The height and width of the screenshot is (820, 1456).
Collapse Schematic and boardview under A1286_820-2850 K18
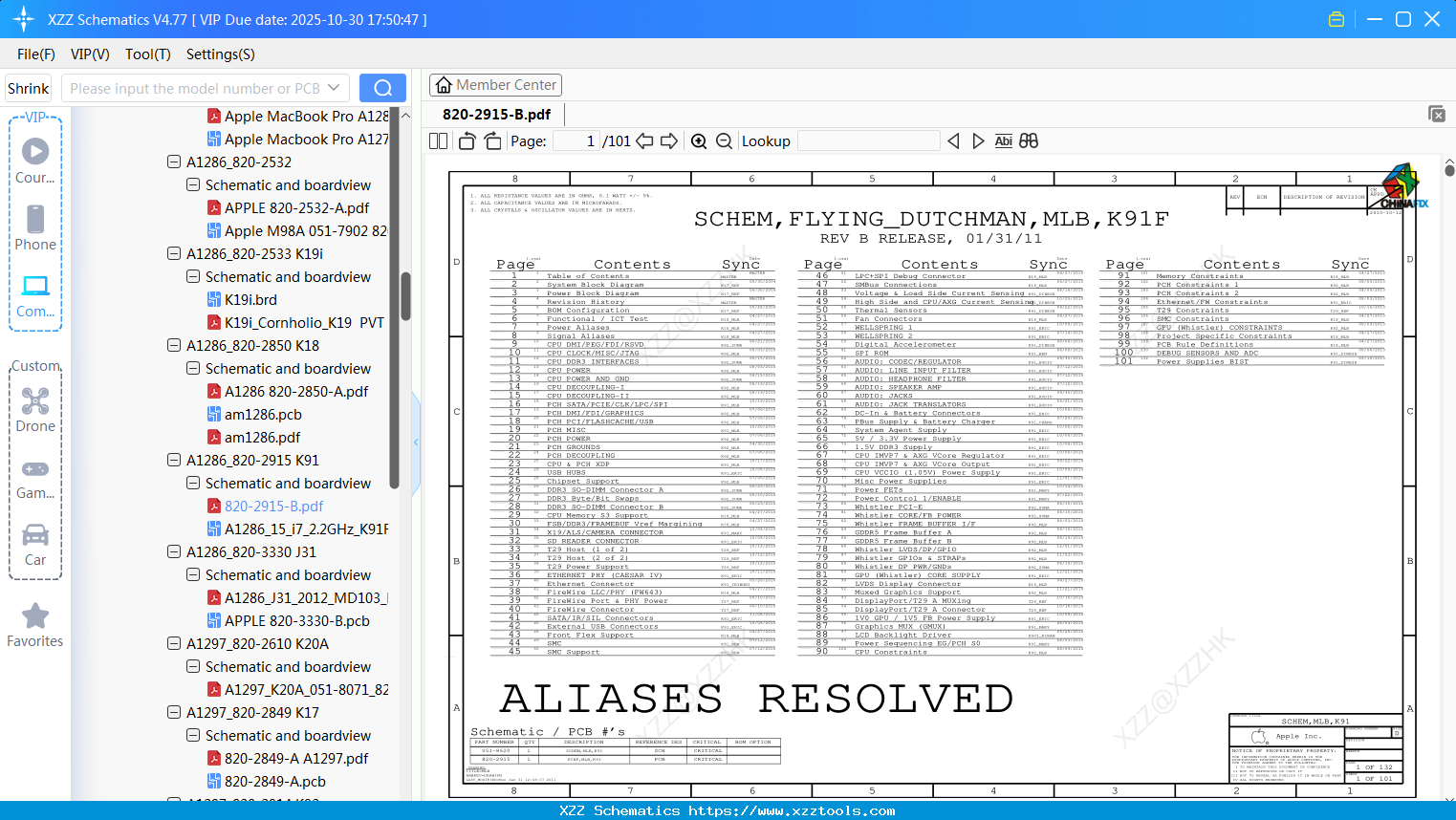coord(193,368)
